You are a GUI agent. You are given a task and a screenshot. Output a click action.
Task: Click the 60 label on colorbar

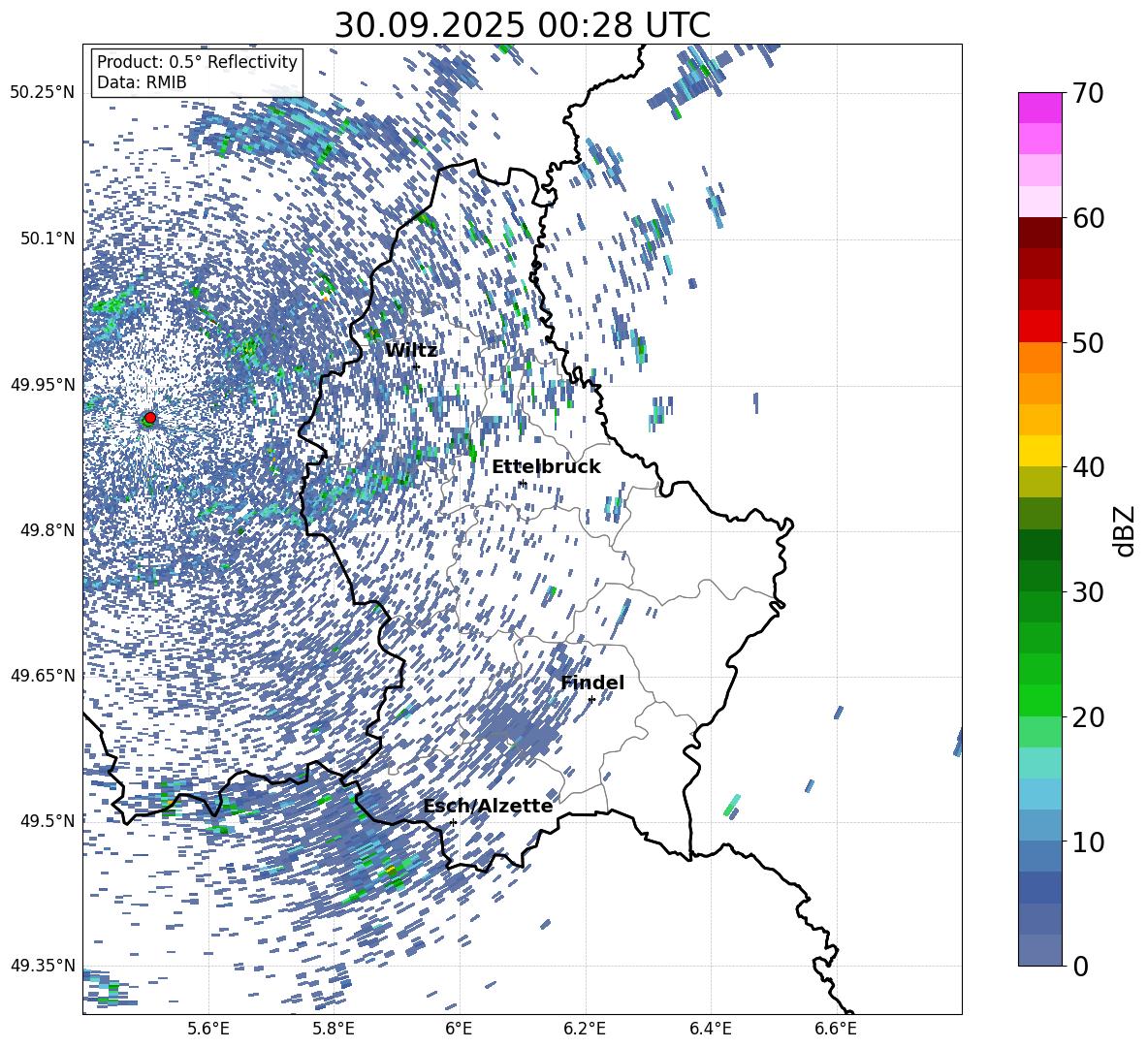coord(1089,218)
